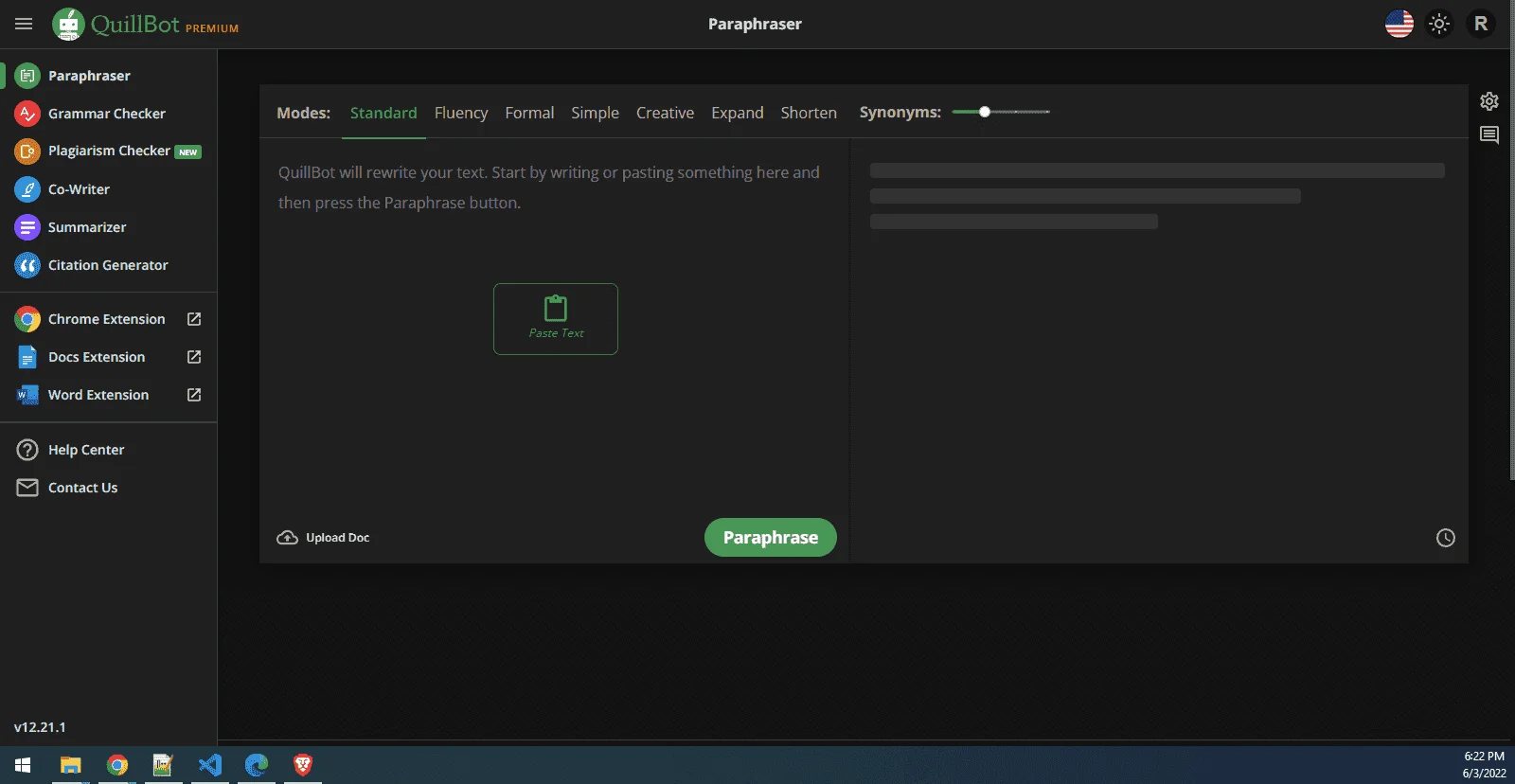This screenshot has height=784, width=1515.
Task: Open the Citation Generator tool icon
Action: pyautogui.click(x=27, y=265)
